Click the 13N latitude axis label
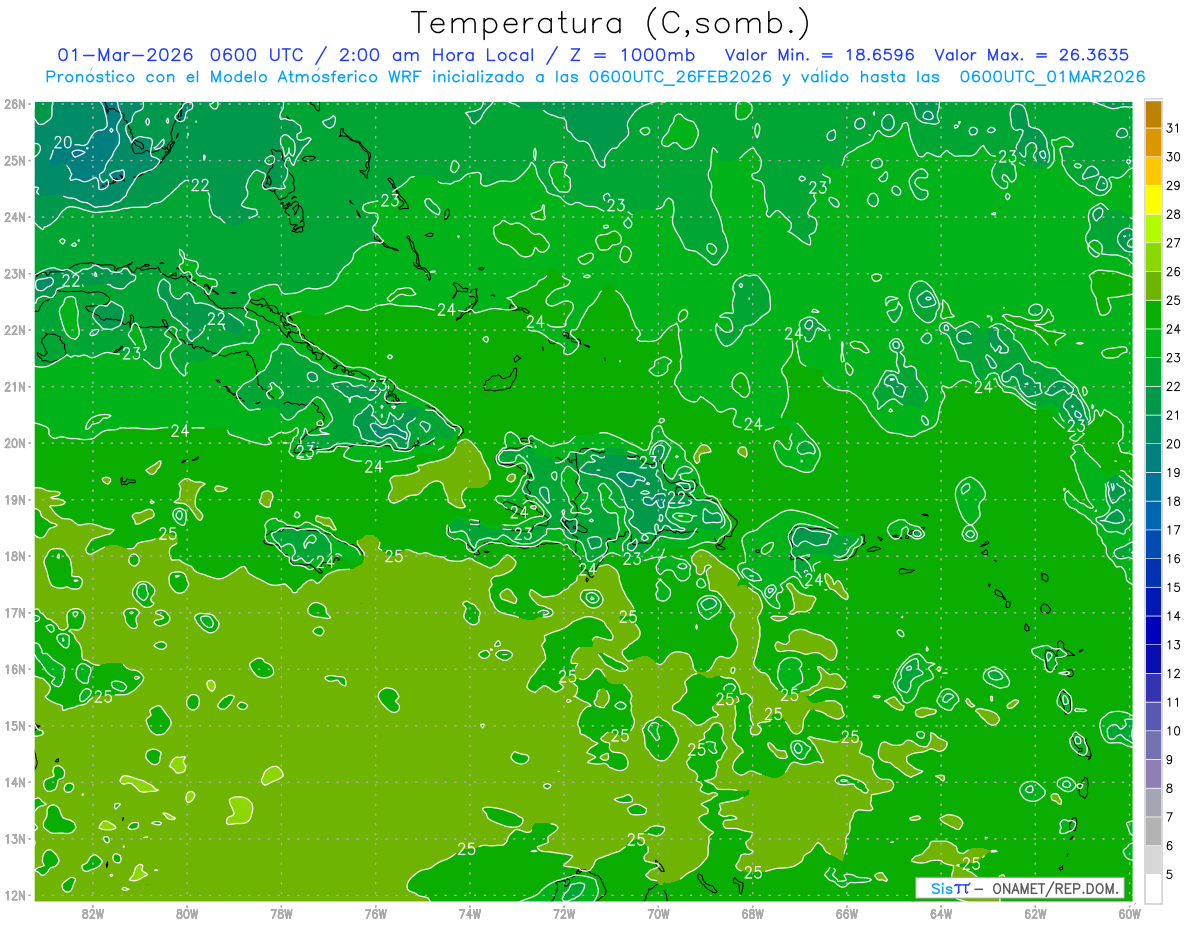The image size is (1200, 927). point(14,838)
